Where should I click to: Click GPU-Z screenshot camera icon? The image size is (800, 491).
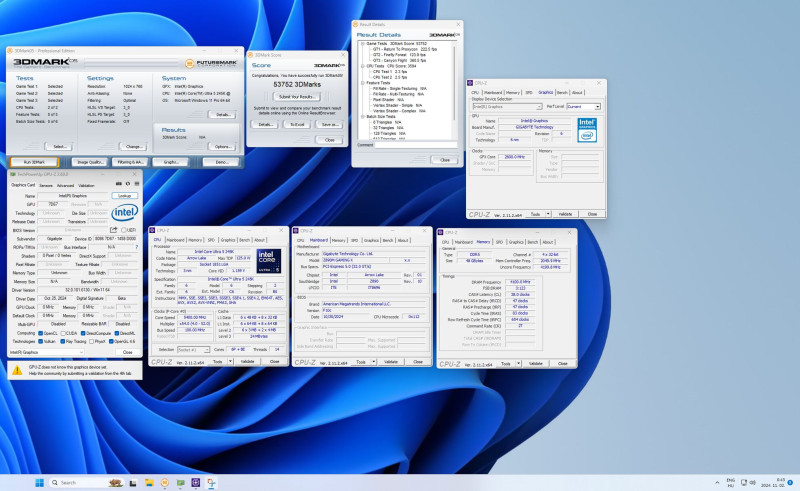pos(118,184)
